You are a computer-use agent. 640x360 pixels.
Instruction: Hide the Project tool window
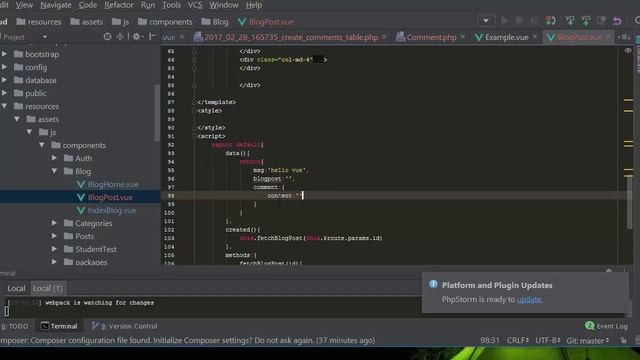152,37
